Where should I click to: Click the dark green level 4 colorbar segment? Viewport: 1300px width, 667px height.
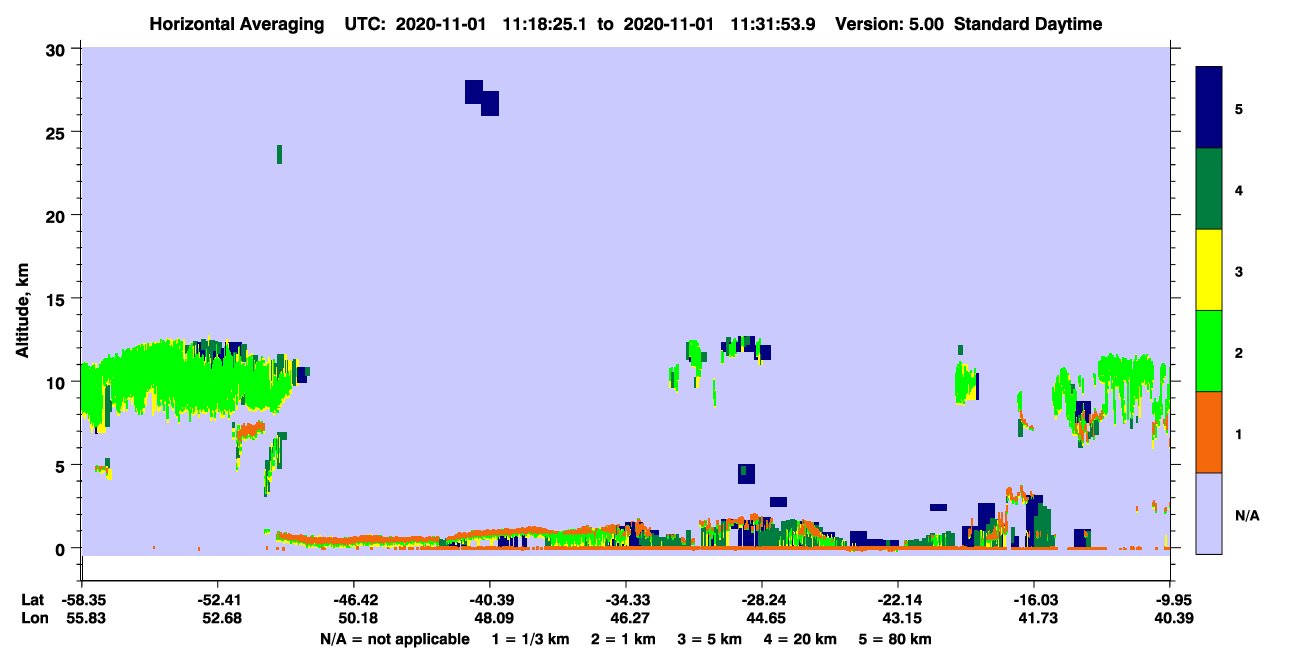[x=1209, y=189]
